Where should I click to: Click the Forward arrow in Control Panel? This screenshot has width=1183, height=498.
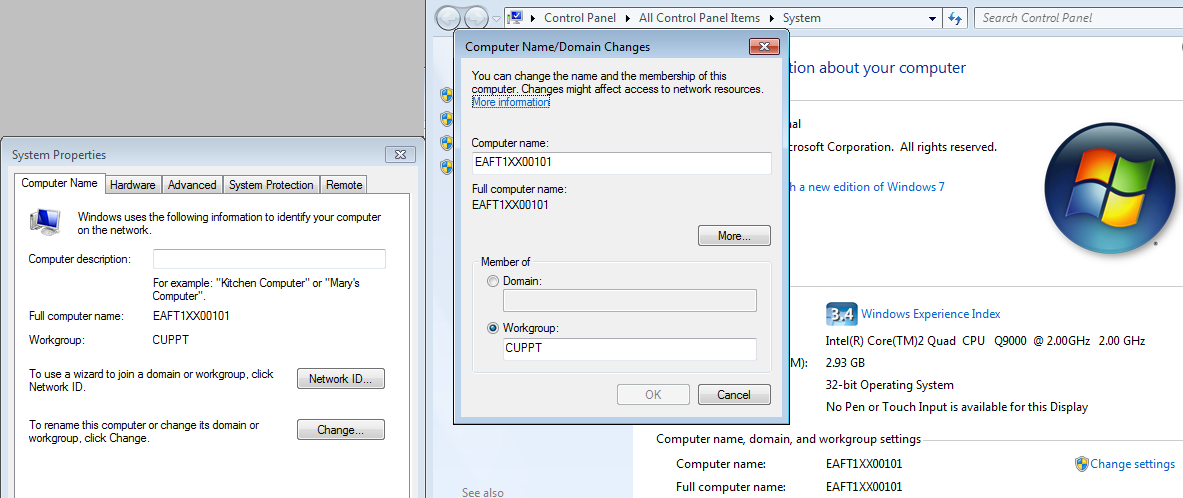477,18
